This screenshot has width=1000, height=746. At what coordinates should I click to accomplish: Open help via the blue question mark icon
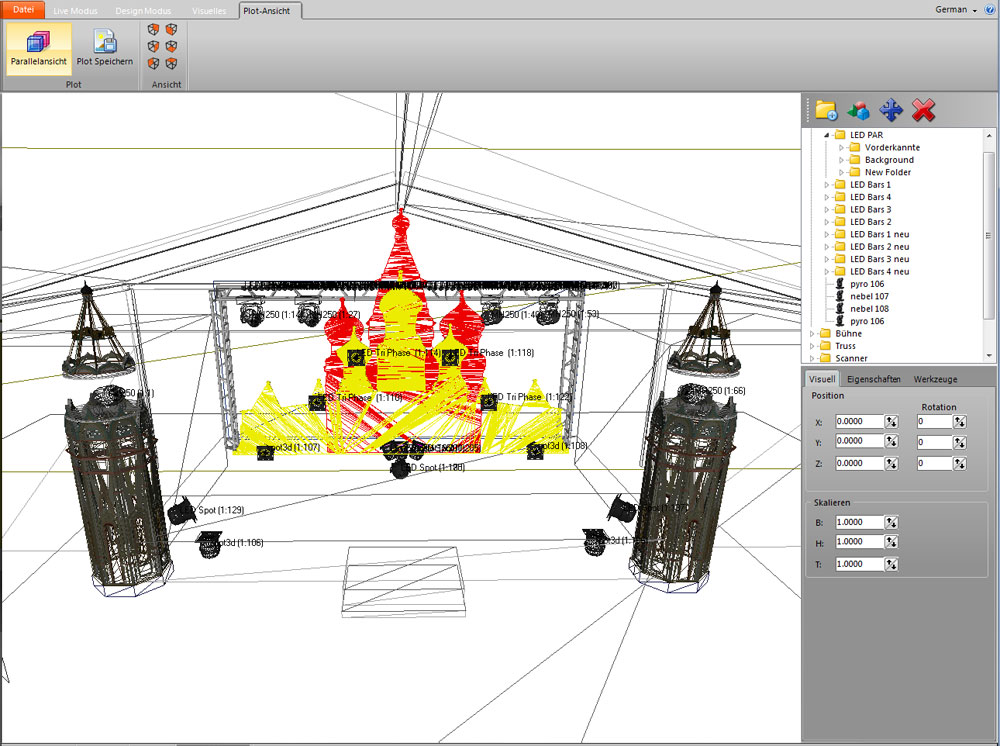(x=992, y=10)
